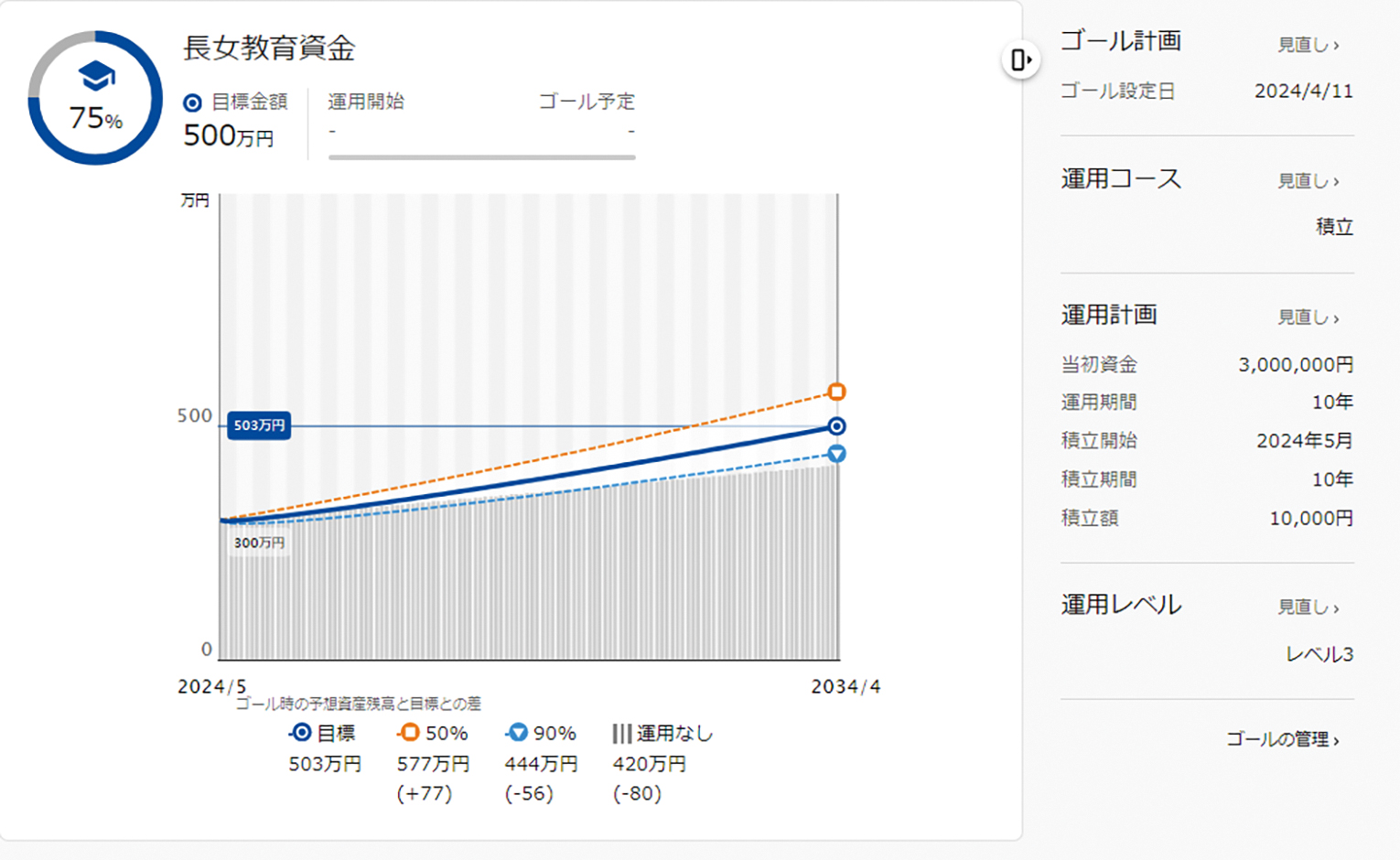Click the blue target marker at the 目標 line end
Viewport: 1400px width, 860px height.
[x=836, y=425]
